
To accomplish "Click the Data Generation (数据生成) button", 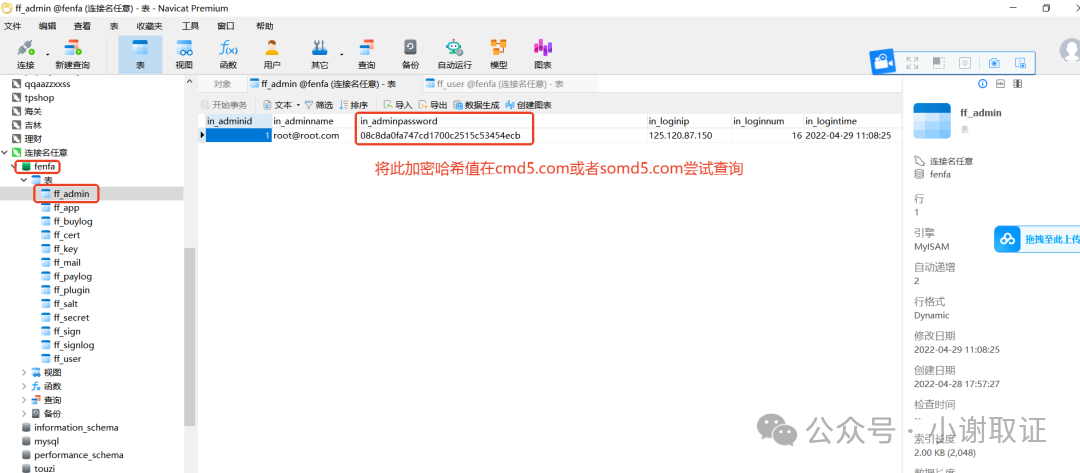I will pyautogui.click(x=476, y=105).
